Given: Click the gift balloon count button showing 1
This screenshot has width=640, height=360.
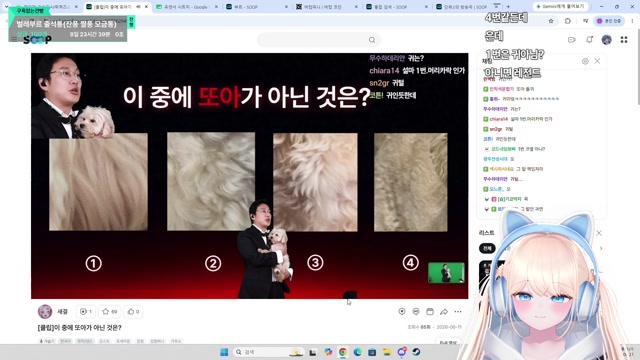Looking at the screenshot, I should (86, 311).
